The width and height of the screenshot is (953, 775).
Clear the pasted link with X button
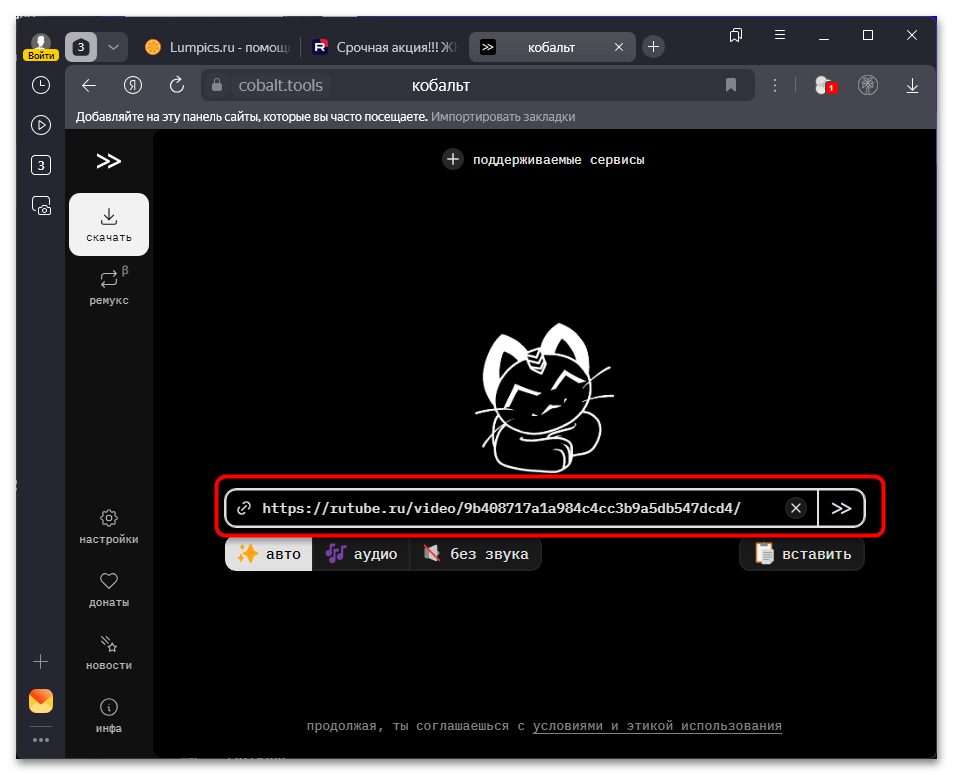pos(796,508)
